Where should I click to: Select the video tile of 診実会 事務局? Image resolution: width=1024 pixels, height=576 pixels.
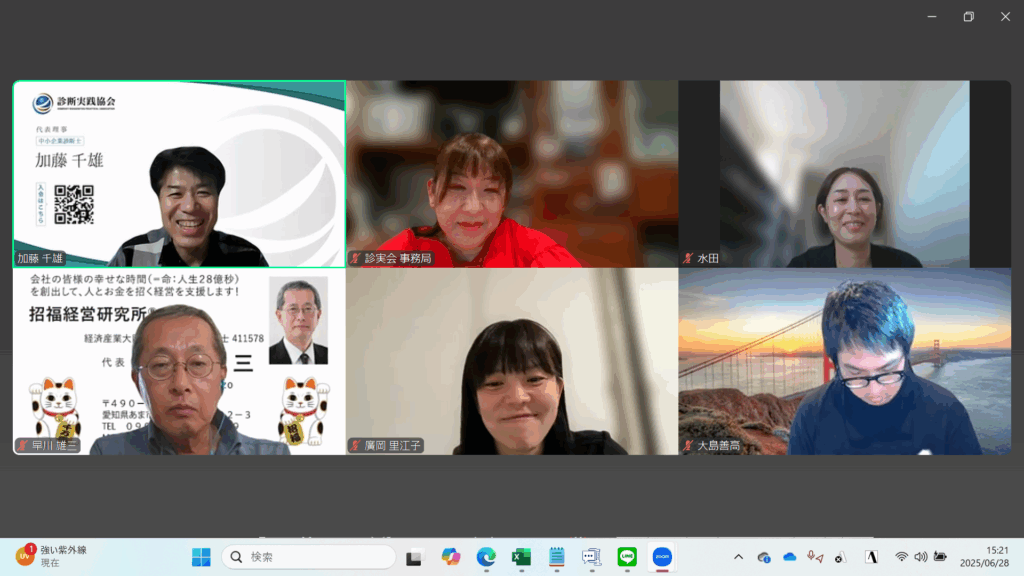(x=512, y=174)
